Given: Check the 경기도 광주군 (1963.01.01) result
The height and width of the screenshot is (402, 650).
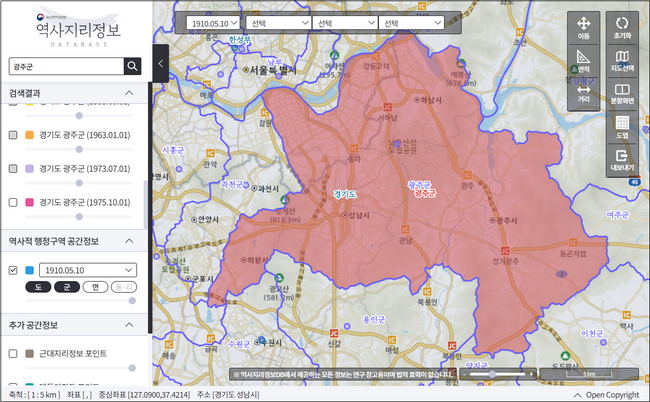Looking at the screenshot, I should coord(13,134).
